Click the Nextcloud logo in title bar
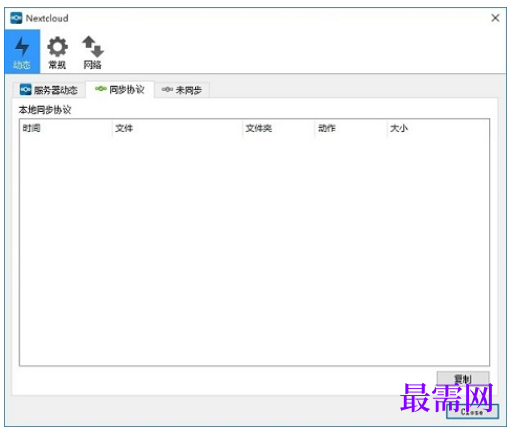The height and width of the screenshot is (429, 512). (x=16, y=18)
